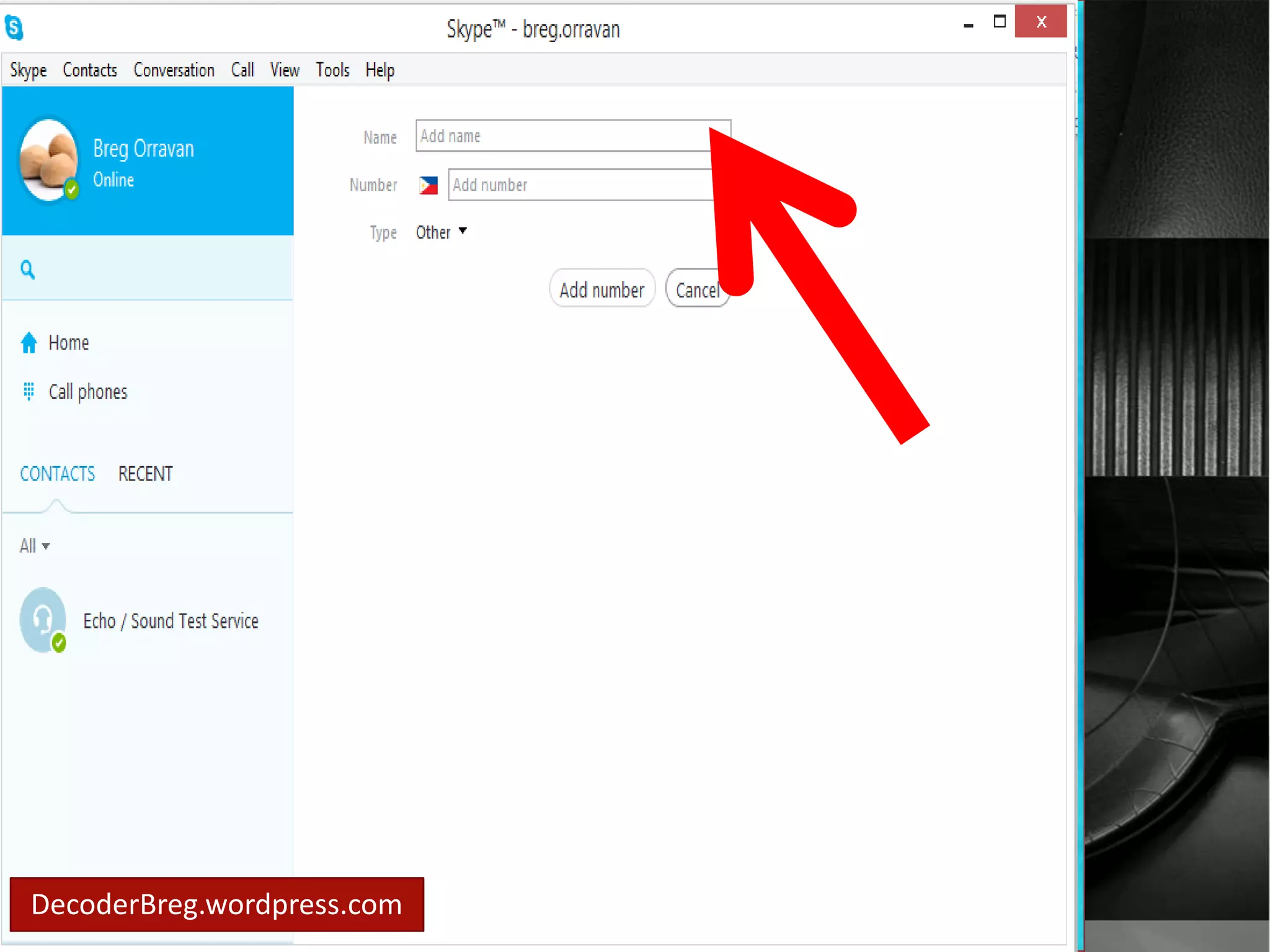
Task: Click the Add number button
Action: [x=602, y=288]
